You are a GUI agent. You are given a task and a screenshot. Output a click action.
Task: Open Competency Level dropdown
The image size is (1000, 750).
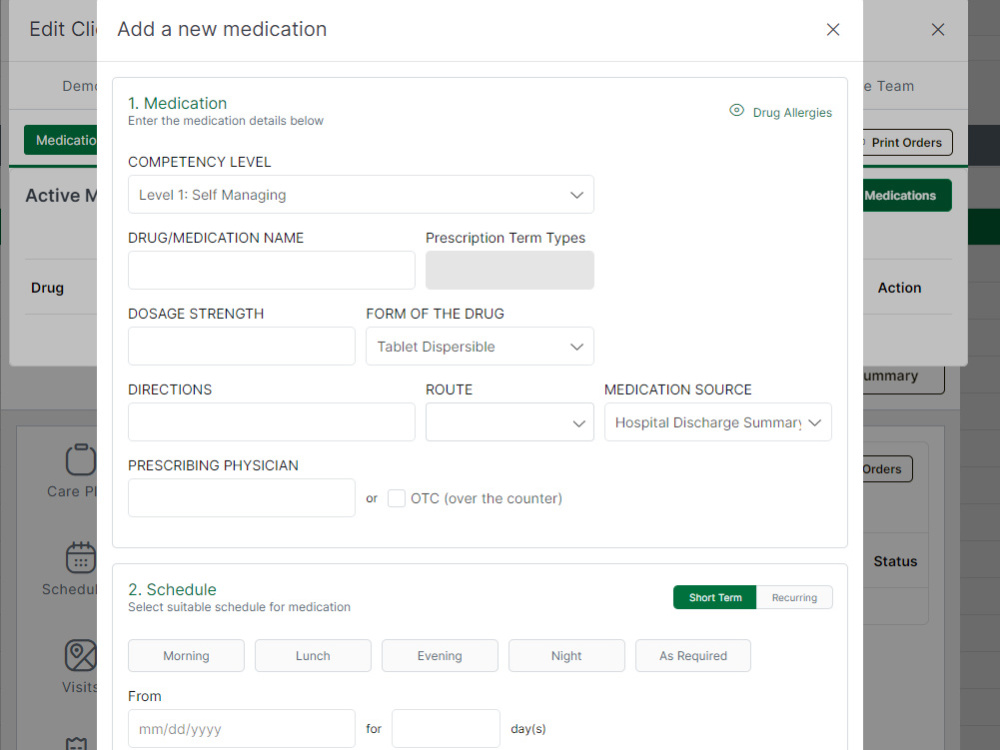360,195
